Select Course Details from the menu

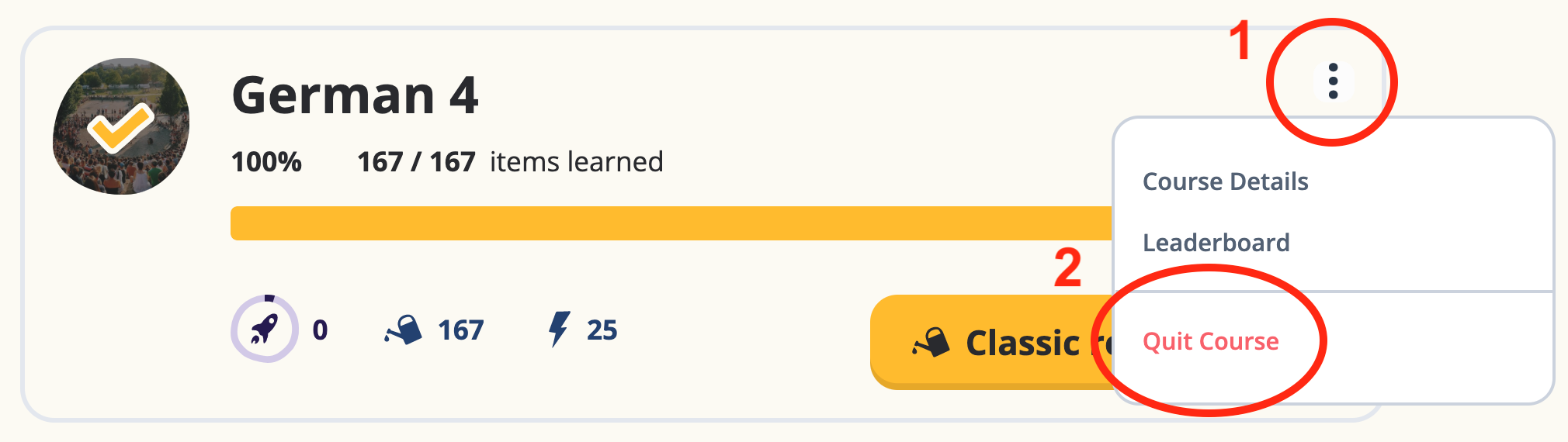point(1225,181)
